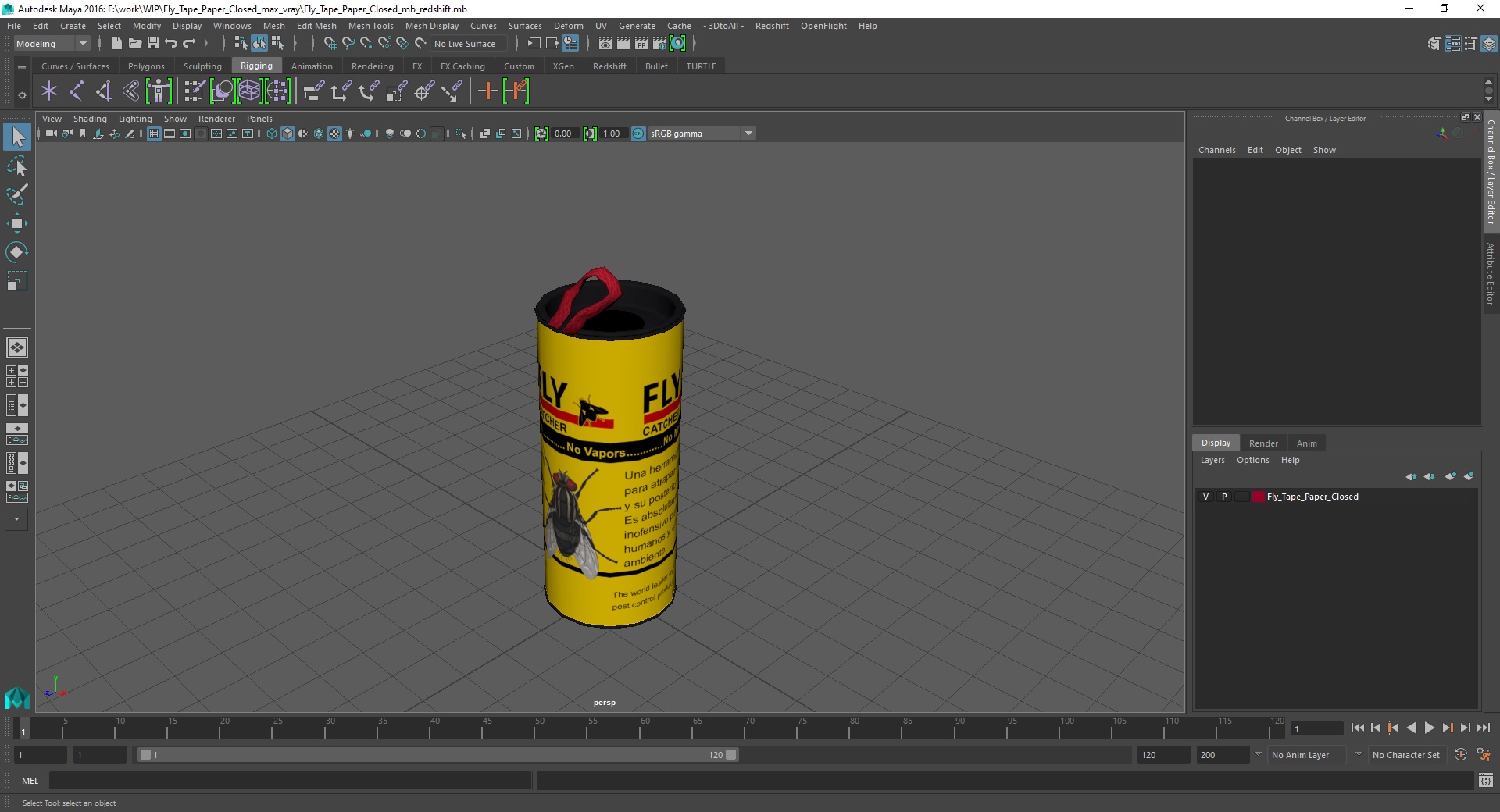
Task: Toggle viewport grid display button
Action: click(x=154, y=134)
